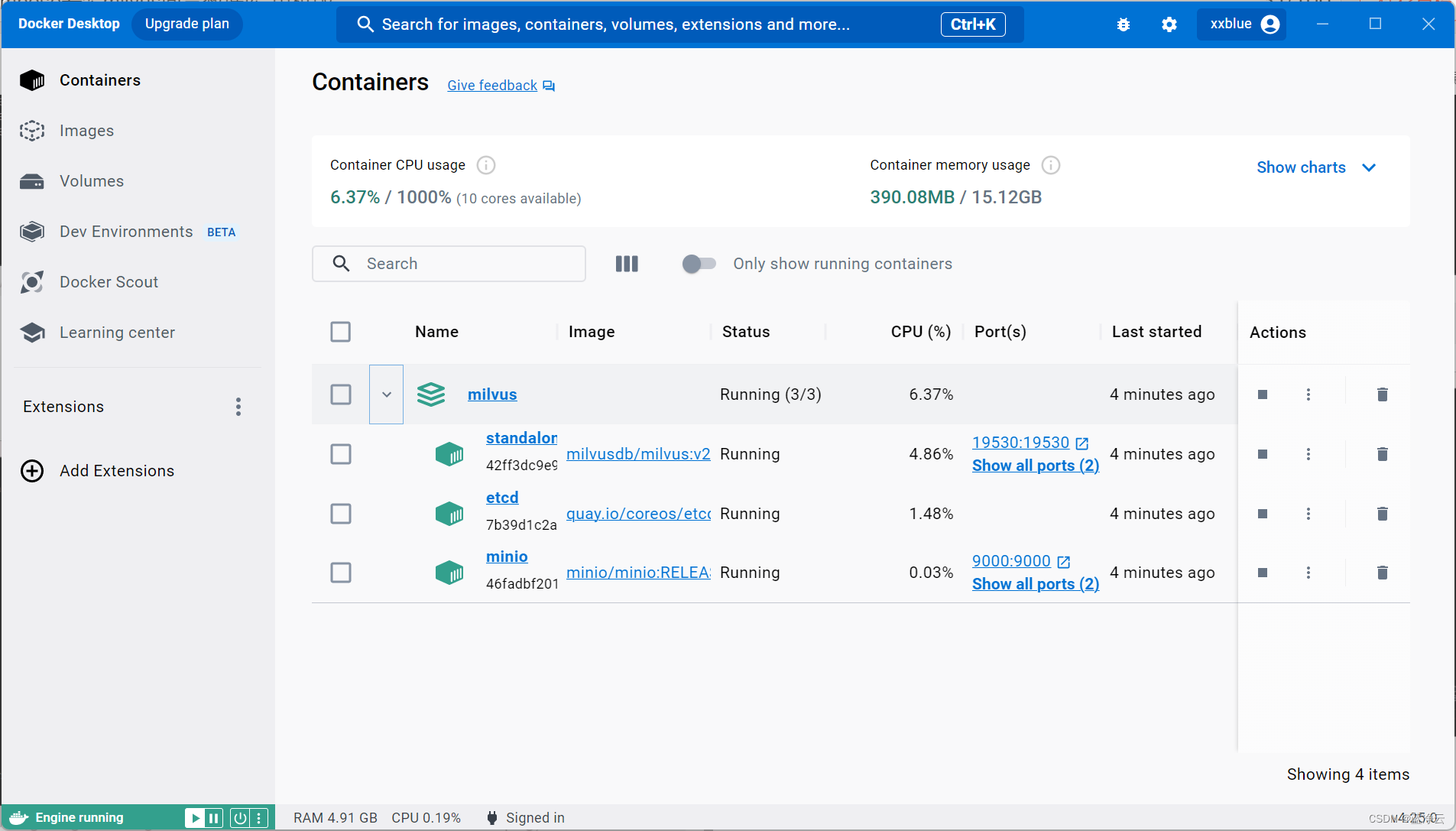Check the etcd container checkbox
Image resolution: width=1456 pixels, height=831 pixels.
pos(341,514)
